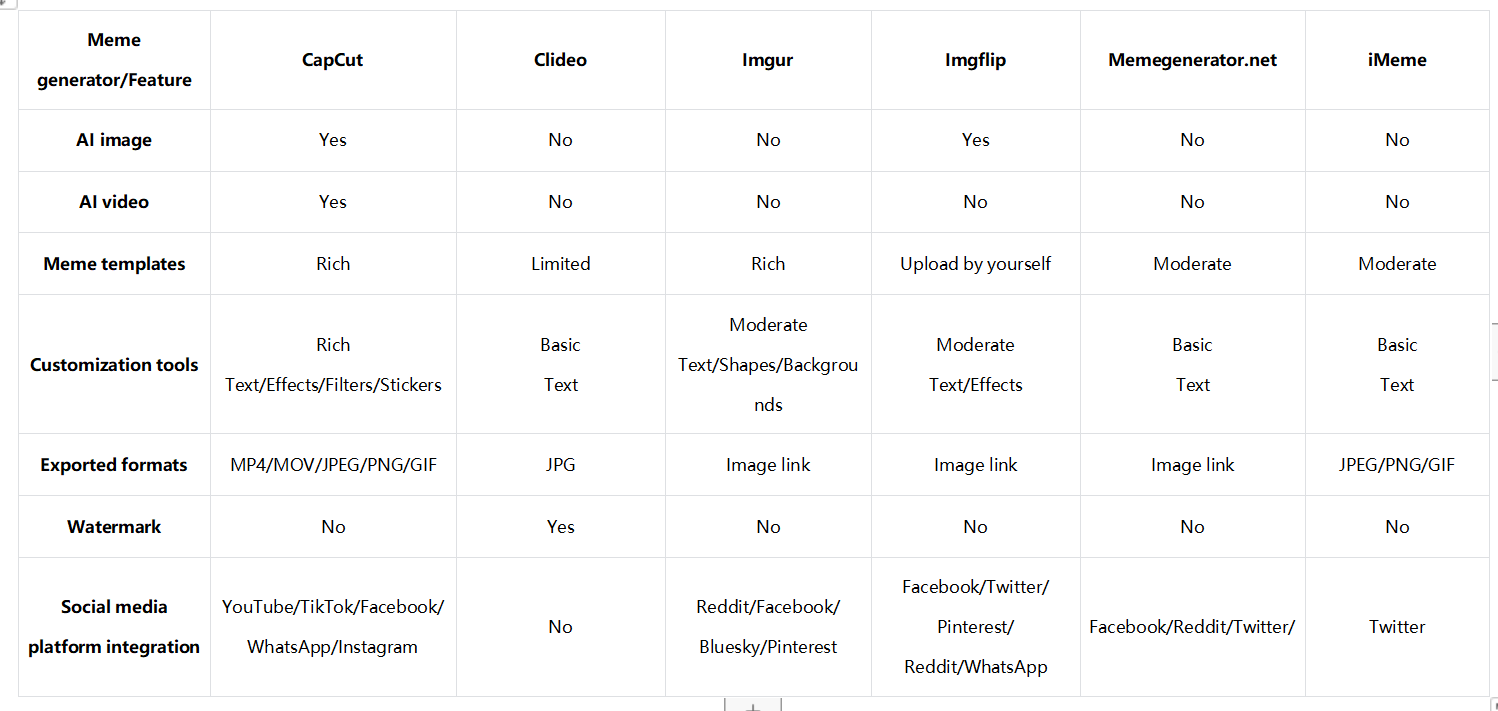Click the Meme templates row label

[114, 264]
